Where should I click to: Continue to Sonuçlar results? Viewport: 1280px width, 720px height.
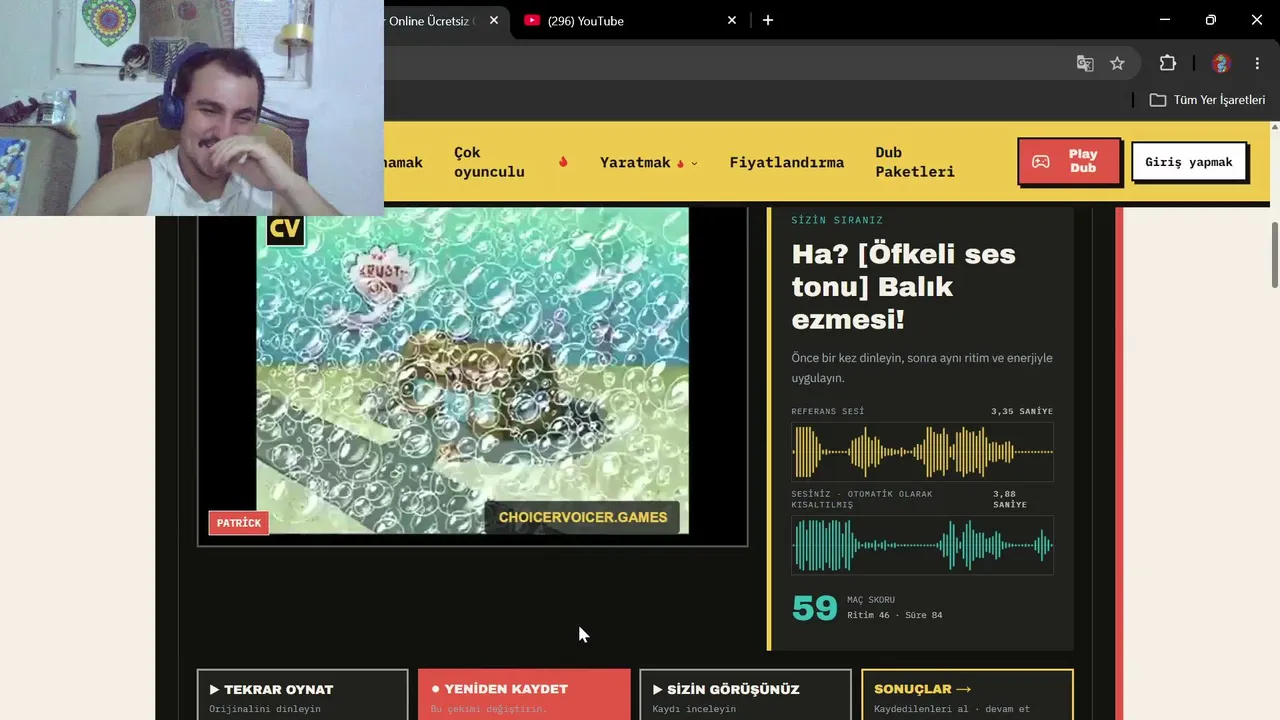click(967, 695)
